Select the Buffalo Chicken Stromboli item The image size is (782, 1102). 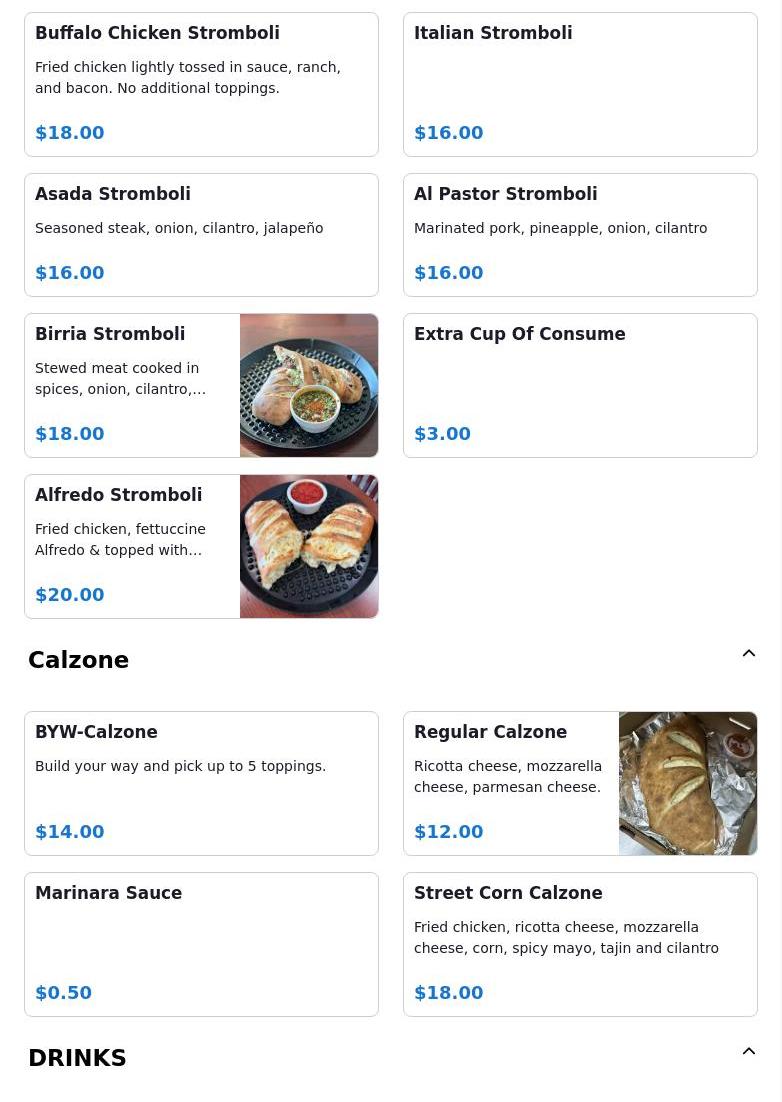(202, 84)
